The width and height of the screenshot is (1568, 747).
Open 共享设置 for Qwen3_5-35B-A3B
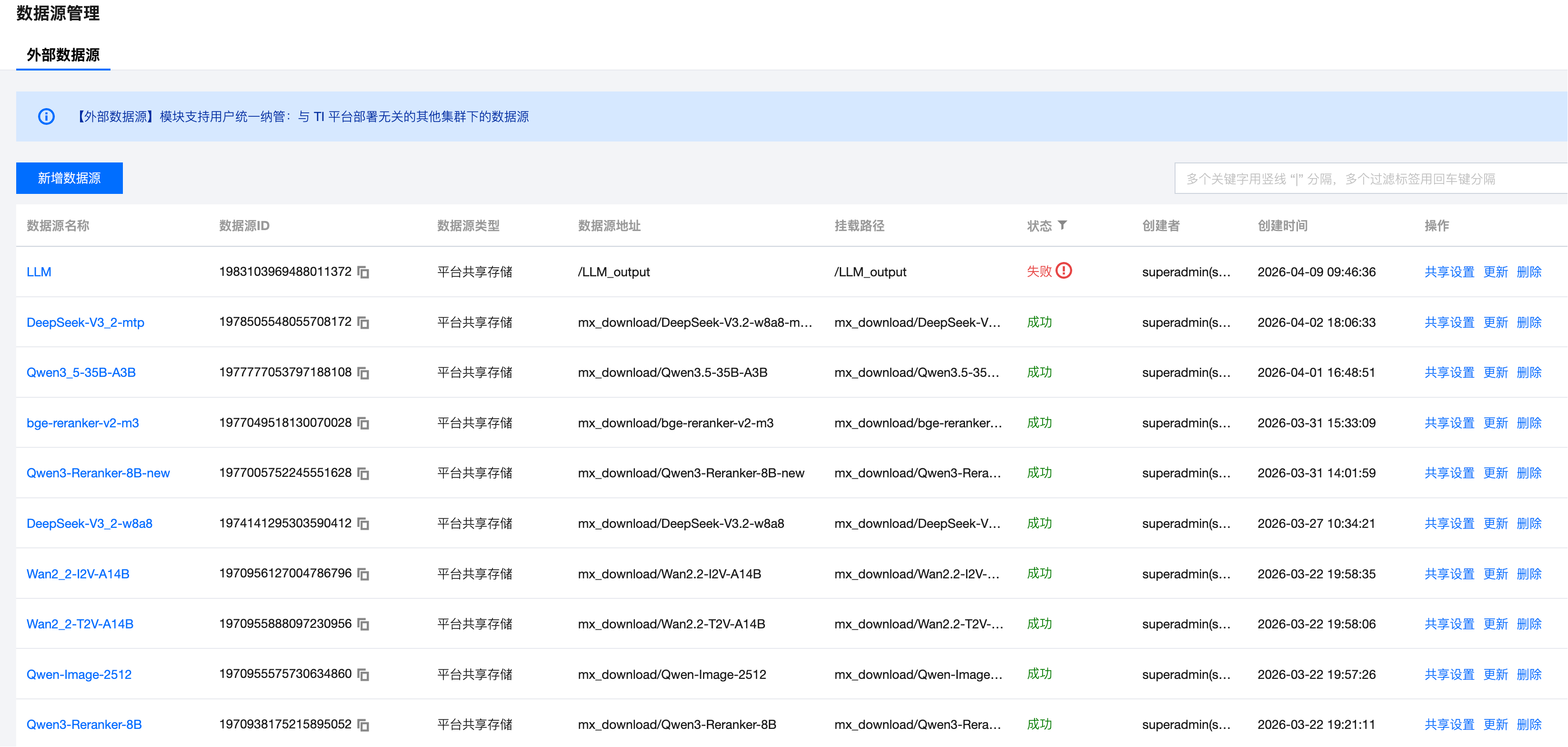click(1449, 373)
